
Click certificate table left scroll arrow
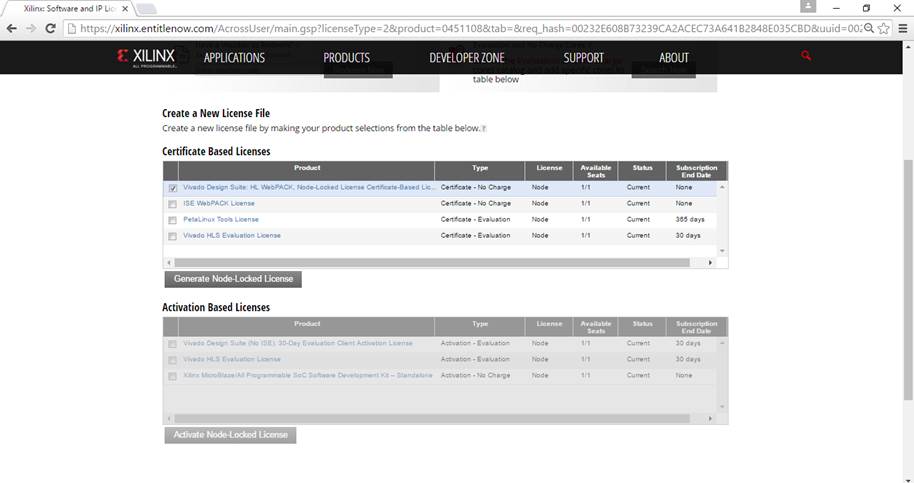pos(169,263)
